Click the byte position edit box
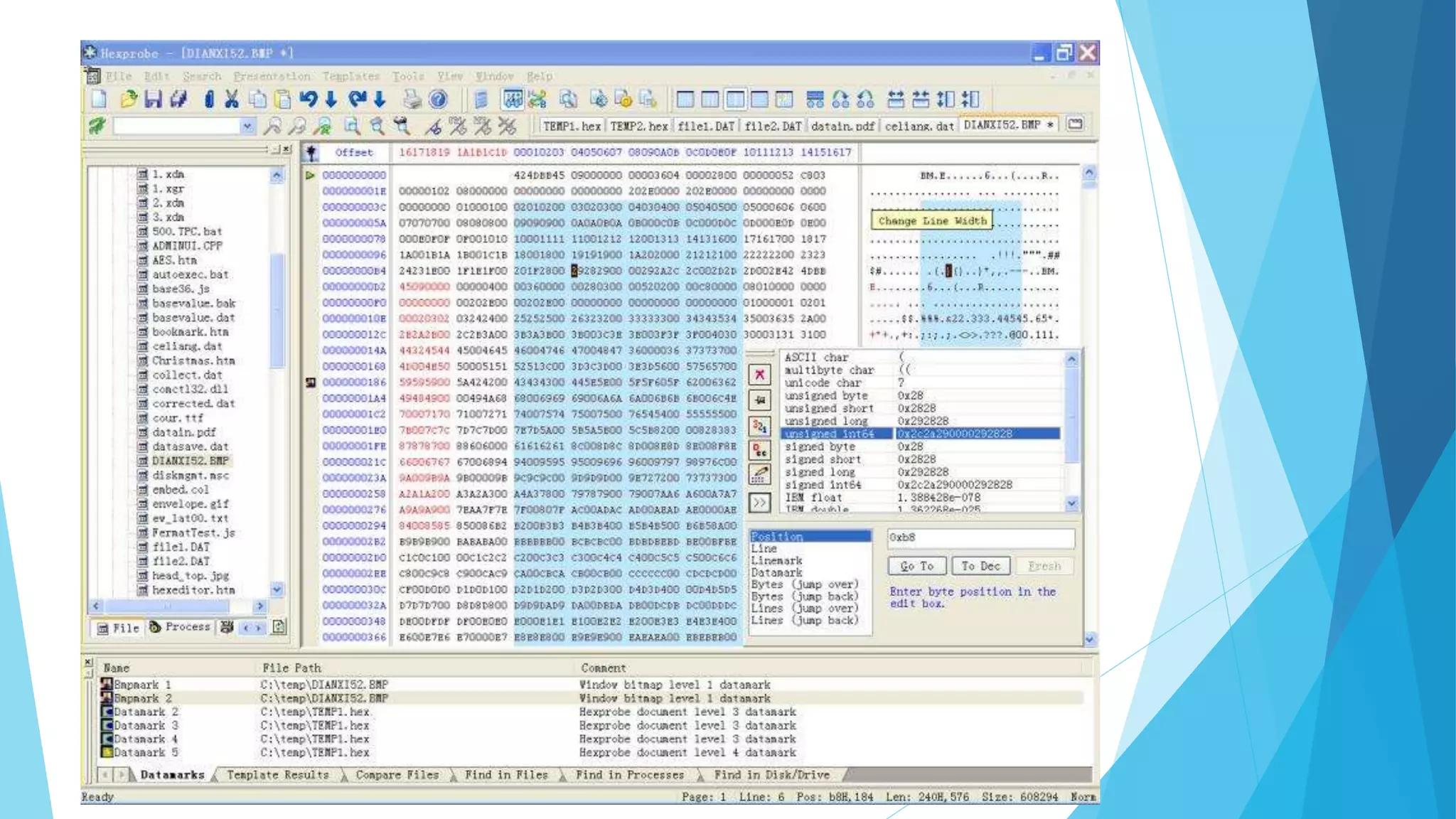 [980, 538]
